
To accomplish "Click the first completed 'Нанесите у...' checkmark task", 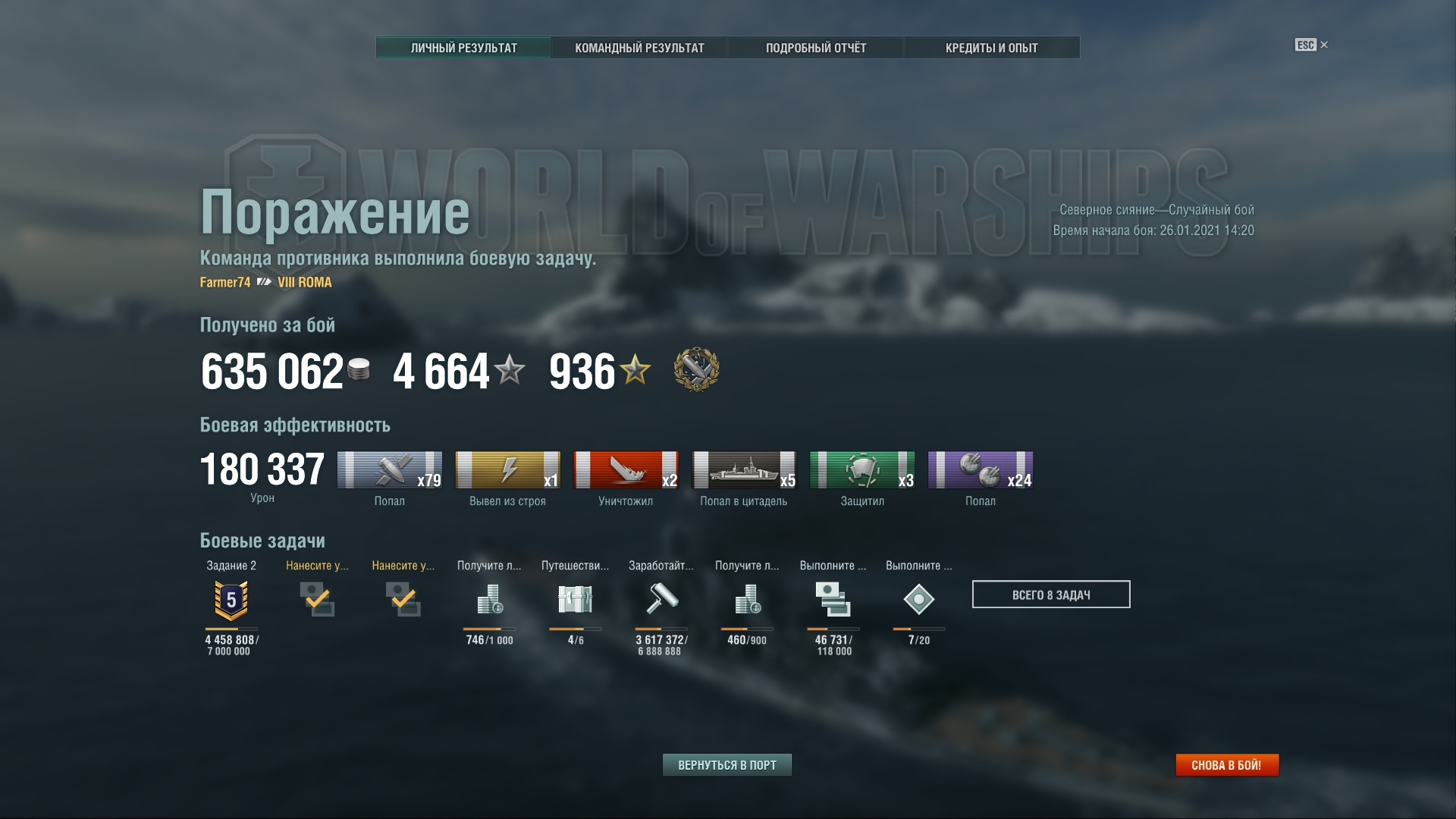I will point(317,599).
